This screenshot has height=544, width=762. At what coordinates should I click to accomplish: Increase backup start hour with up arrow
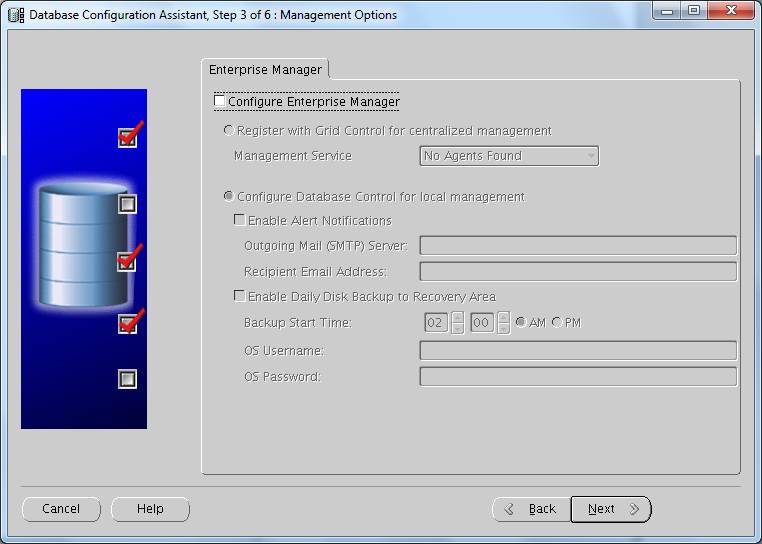(x=457, y=318)
